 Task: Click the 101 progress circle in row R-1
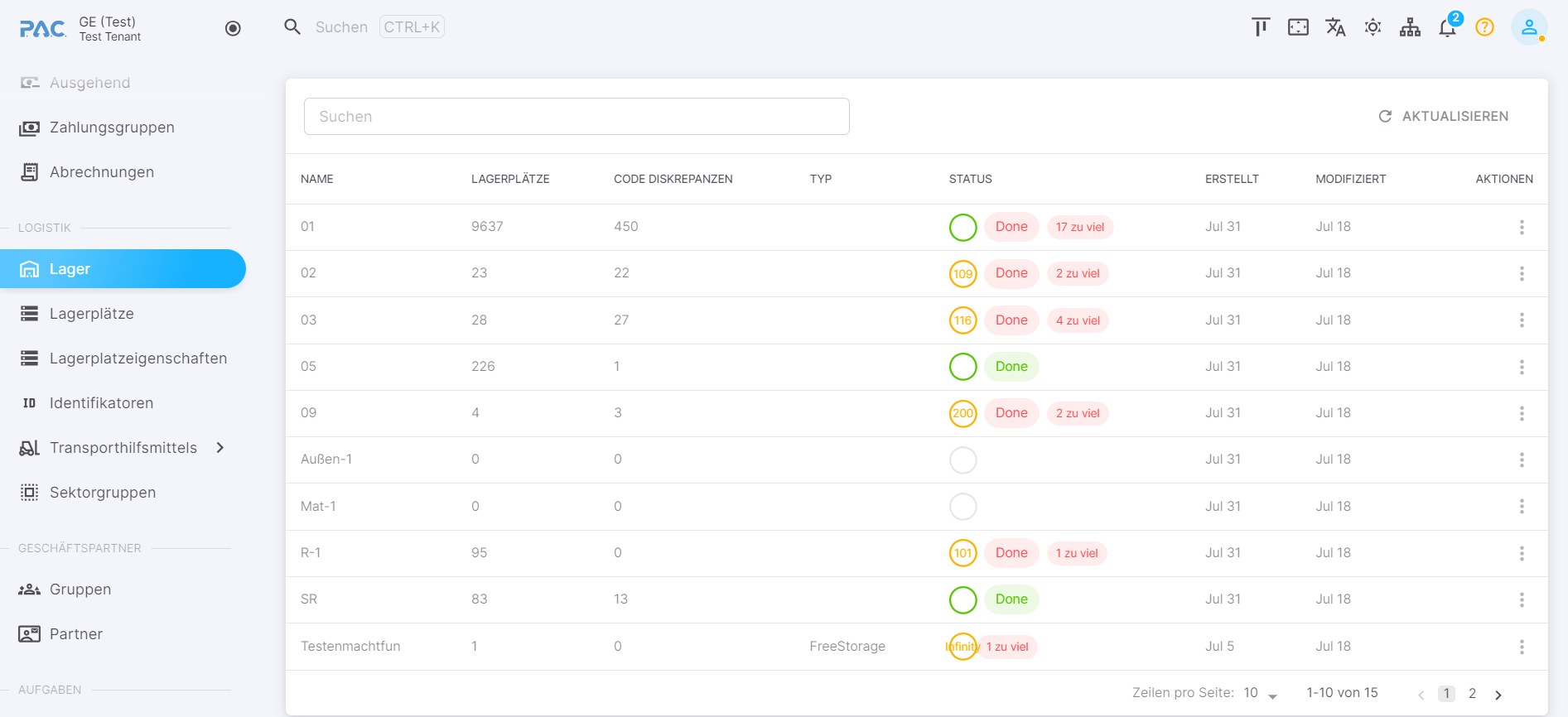963,553
